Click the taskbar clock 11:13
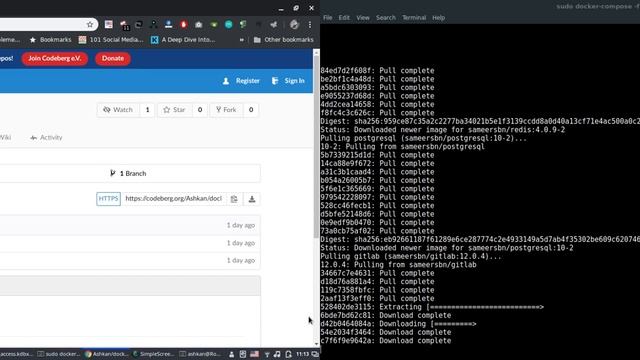 [302, 354]
